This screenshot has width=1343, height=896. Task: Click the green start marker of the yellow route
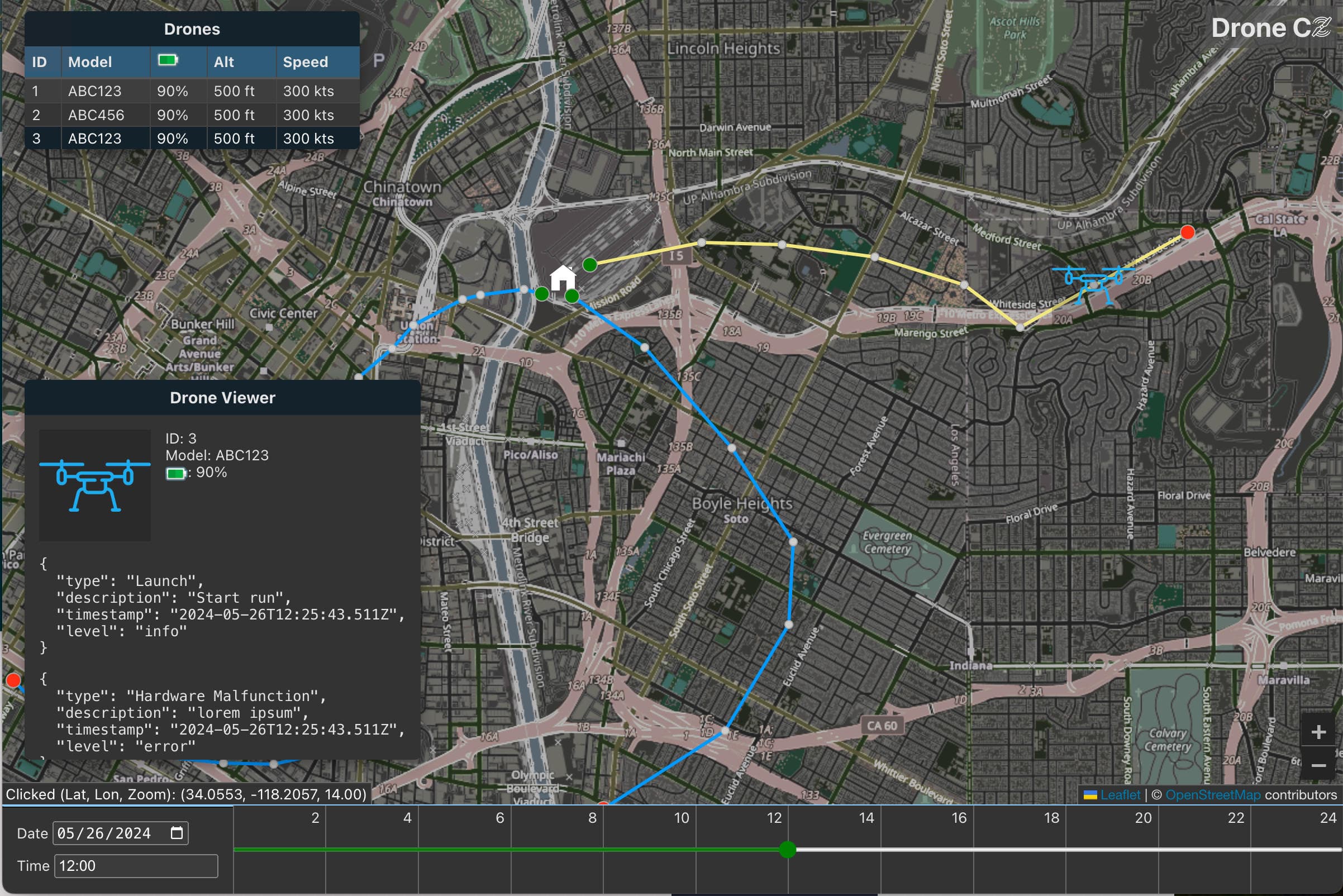(590, 264)
